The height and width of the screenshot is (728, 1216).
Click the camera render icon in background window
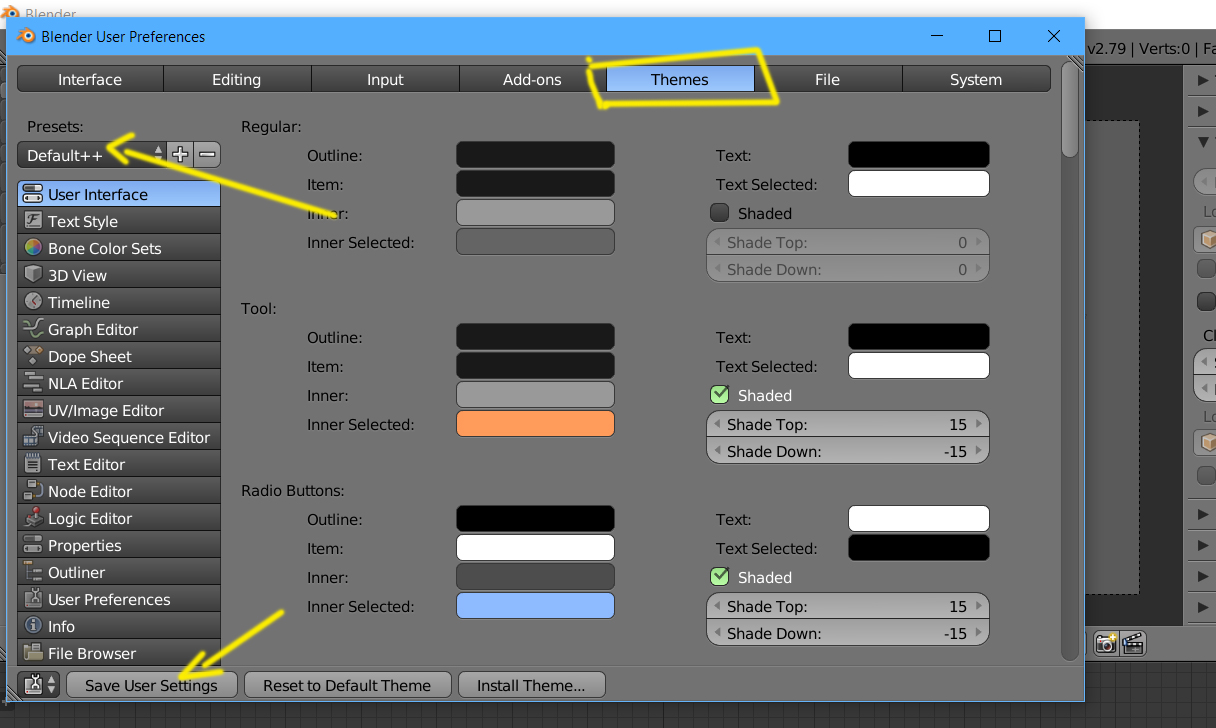pos(1105,643)
